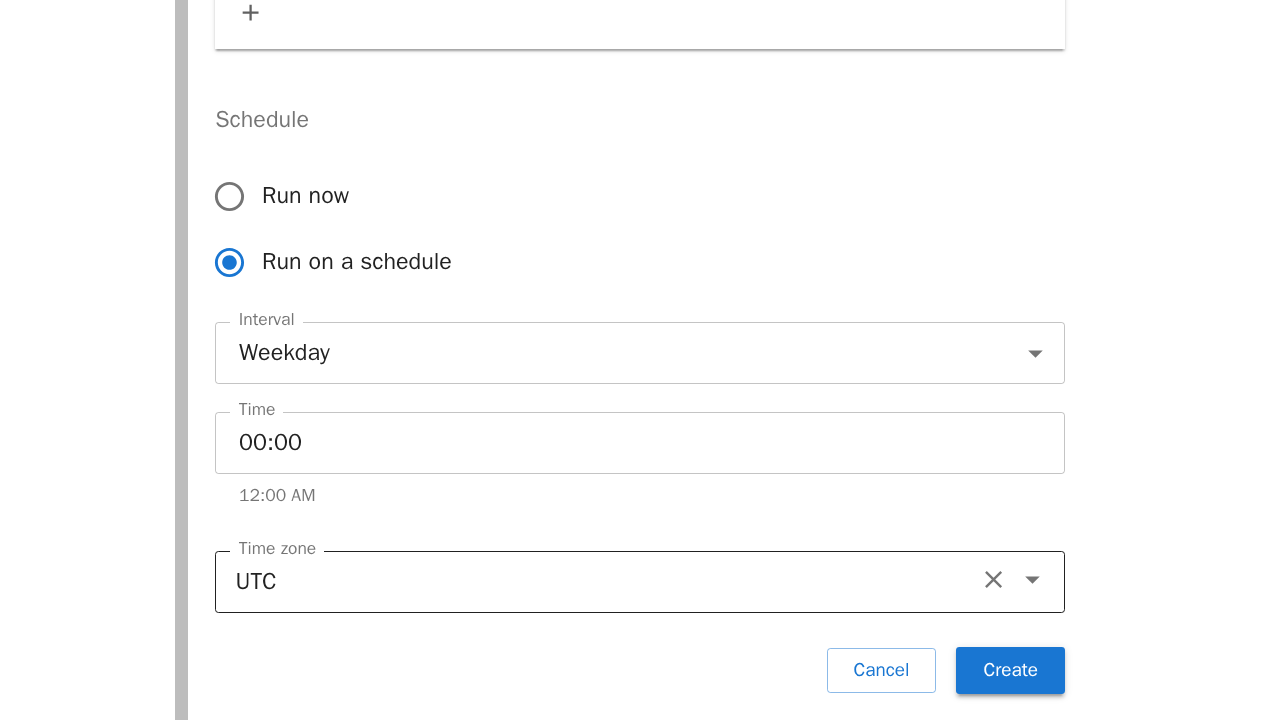Click the plus add icon

(x=251, y=13)
